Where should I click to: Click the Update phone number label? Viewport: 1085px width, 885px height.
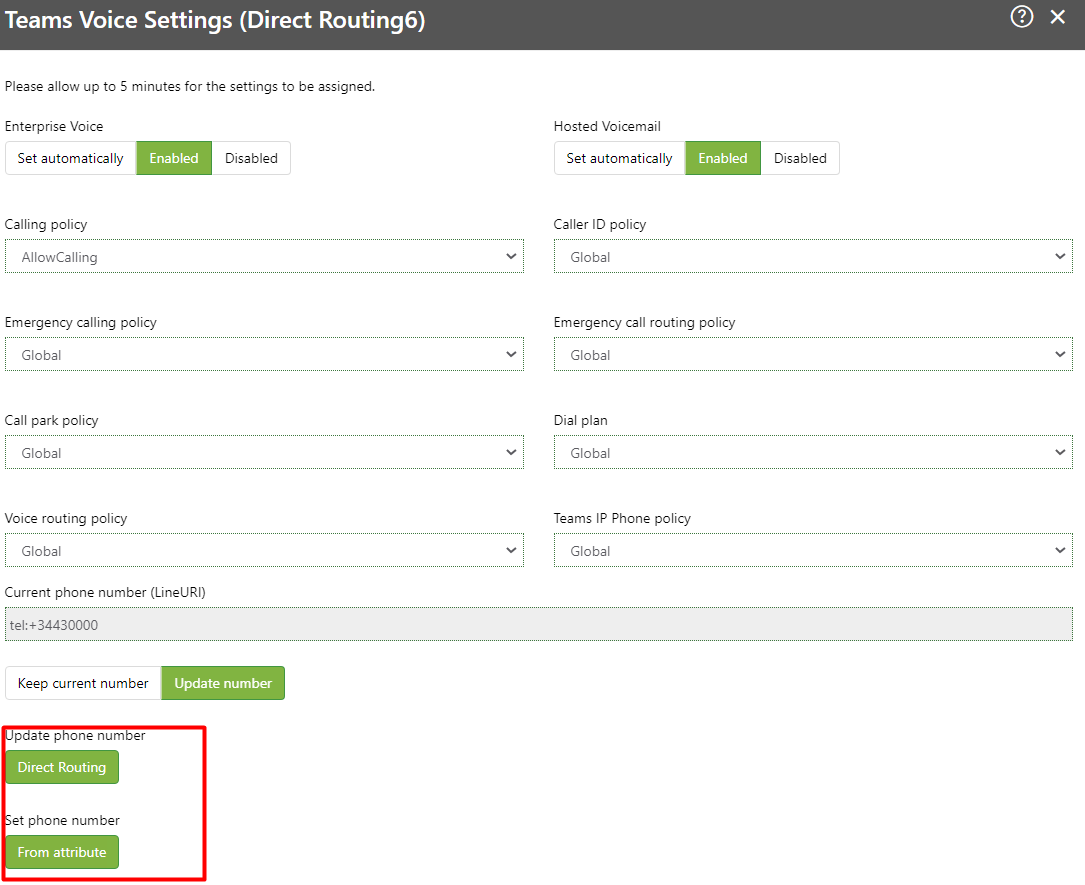click(x=75, y=736)
